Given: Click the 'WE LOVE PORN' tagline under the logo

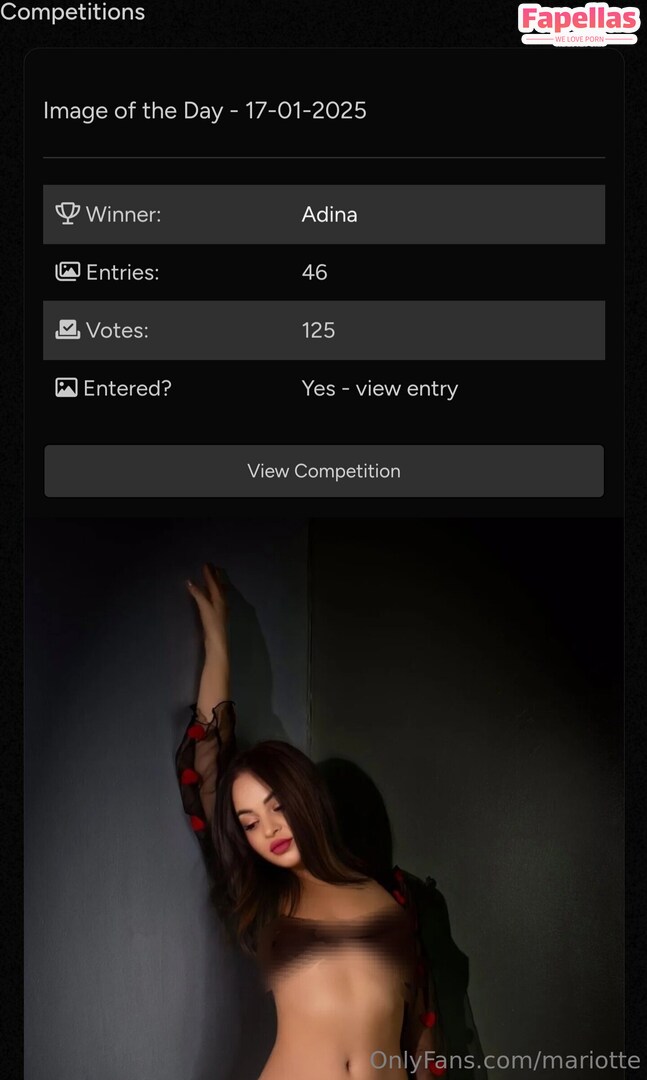Looking at the screenshot, I should coord(579,39).
